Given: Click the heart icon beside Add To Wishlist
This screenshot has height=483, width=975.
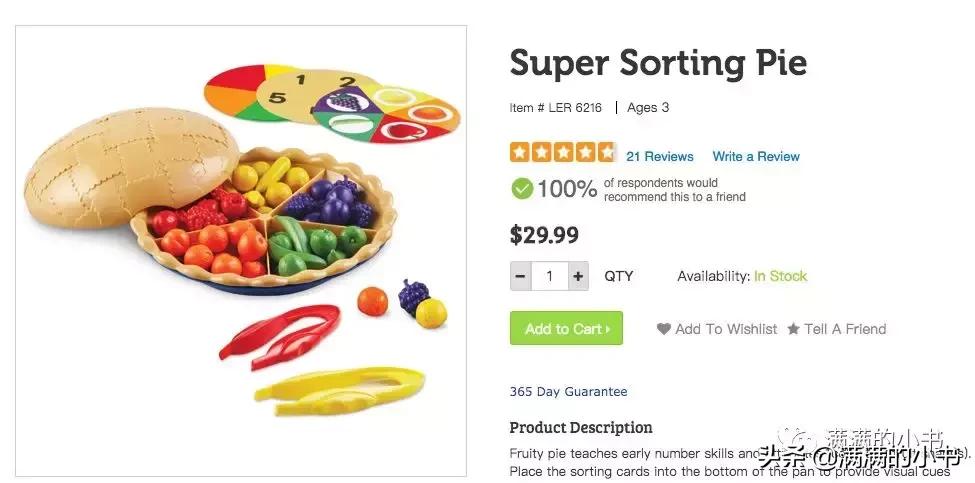Looking at the screenshot, I should 663,329.
